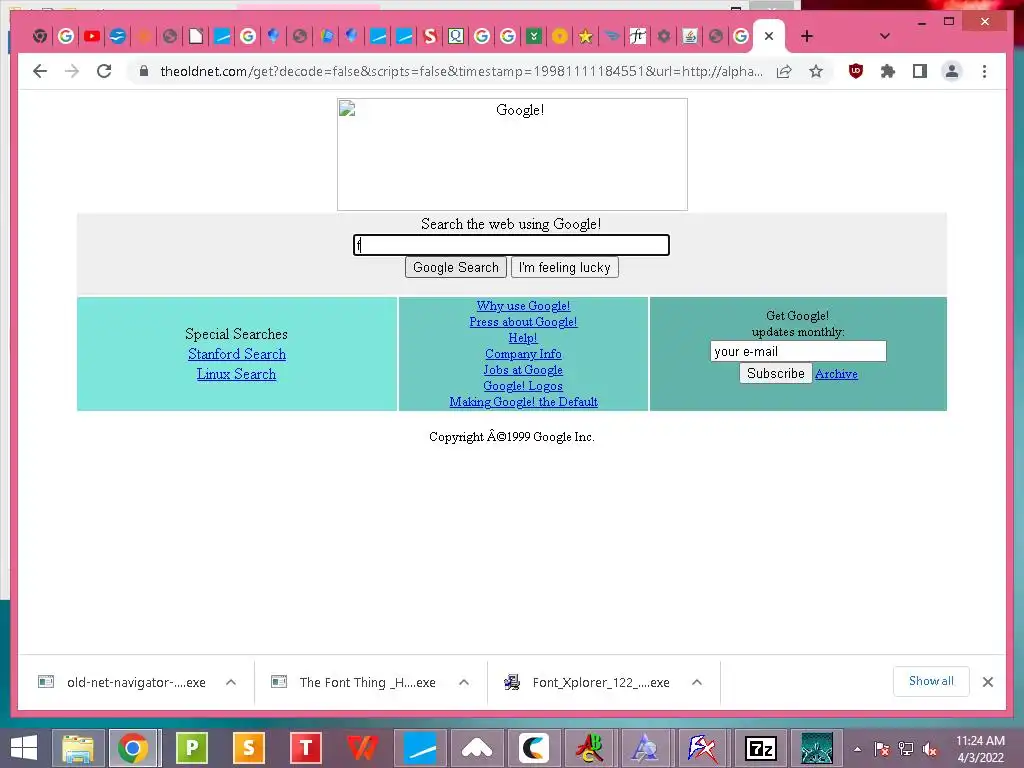View site information via lock icon
The height and width of the screenshot is (768, 1024).
[144, 71]
